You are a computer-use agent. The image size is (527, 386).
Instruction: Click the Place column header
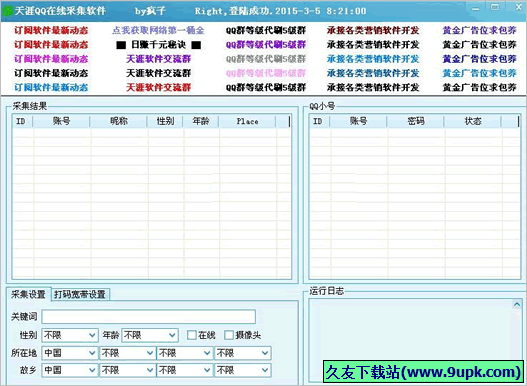(x=247, y=121)
